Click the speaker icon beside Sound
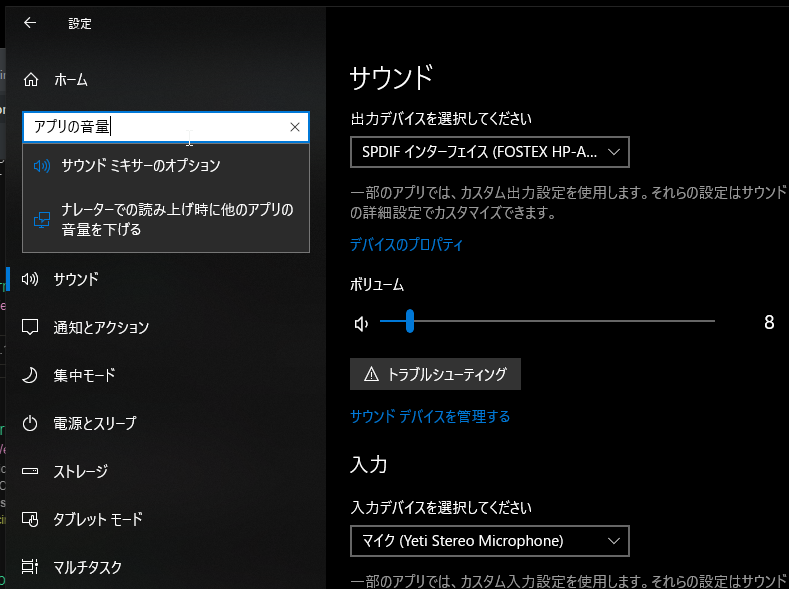Viewport: 789px width, 589px height. [31, 279]
